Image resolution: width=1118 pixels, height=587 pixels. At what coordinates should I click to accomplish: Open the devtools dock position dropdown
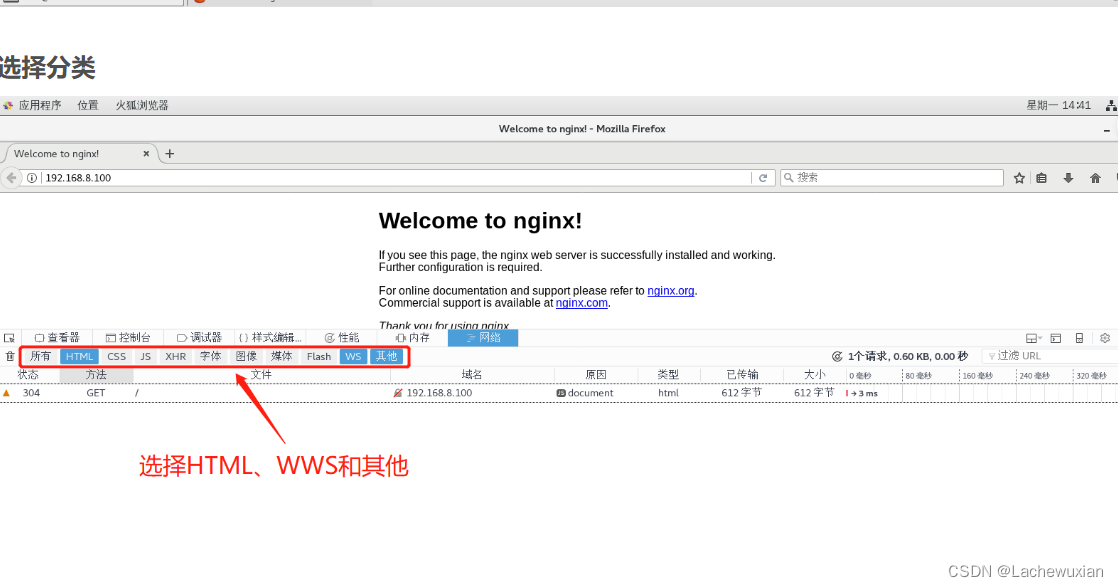(x=1033, y=338)
